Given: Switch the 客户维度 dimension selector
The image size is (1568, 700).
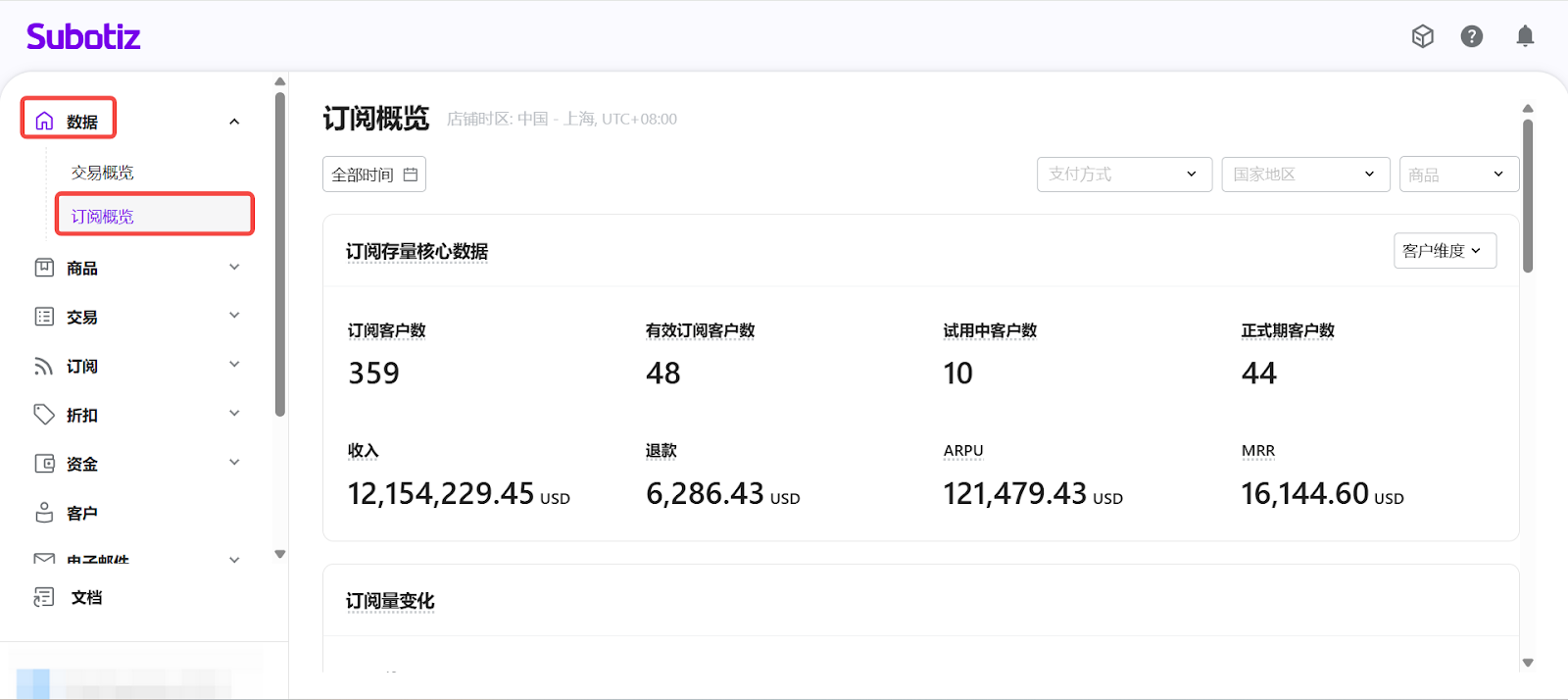Looking at the screenshot, I should pyautogui.click(x=1444, y=251).
